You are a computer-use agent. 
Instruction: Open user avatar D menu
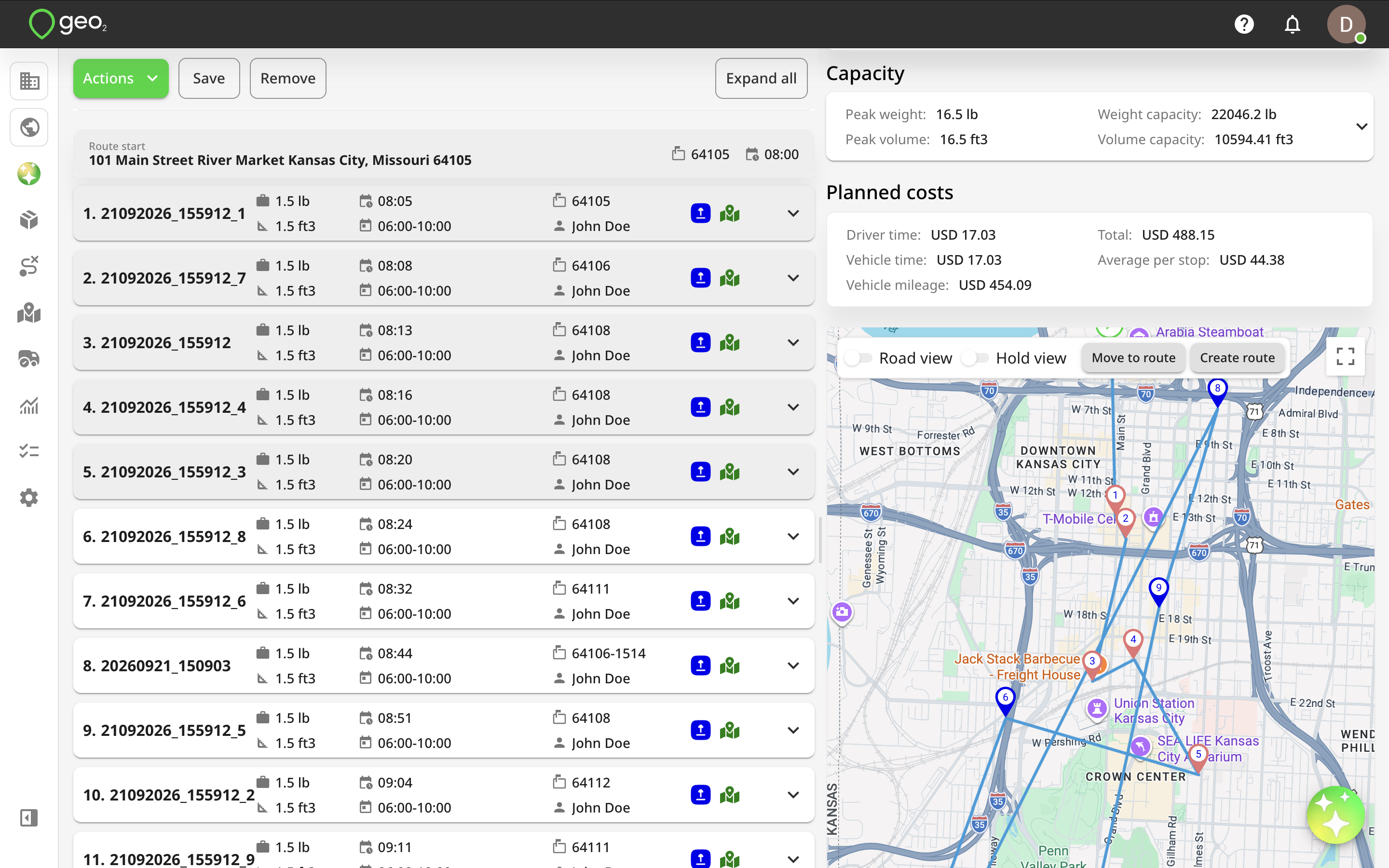click(1346, 24)
